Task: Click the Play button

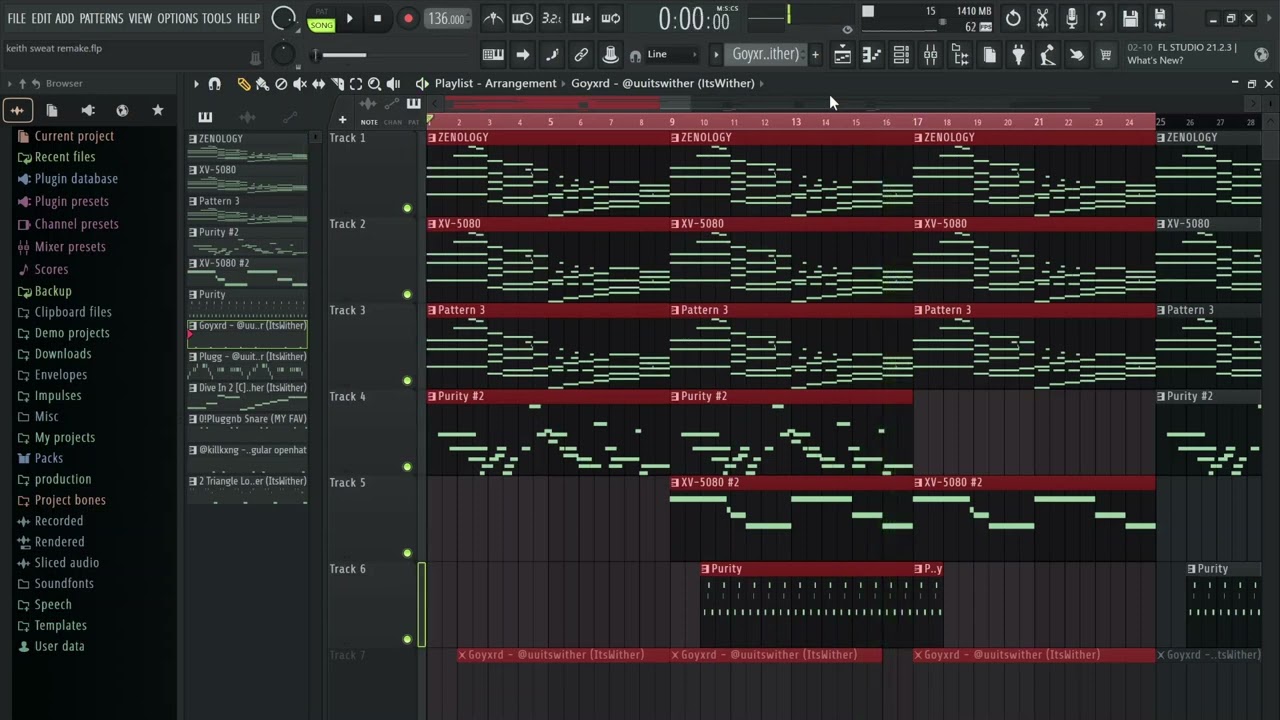Action: tap(349, 18)
